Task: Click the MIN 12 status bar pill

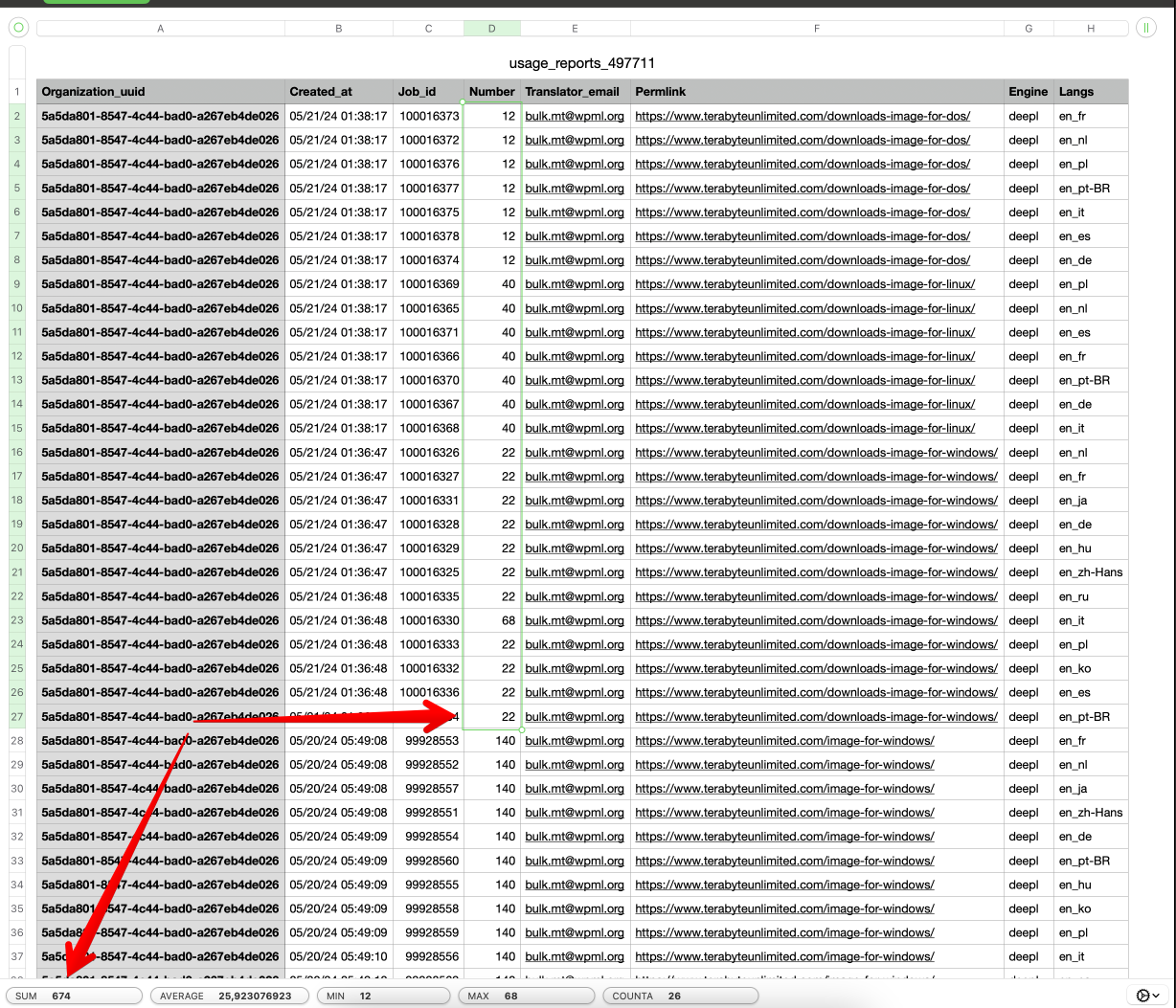Action: (383, 996)
